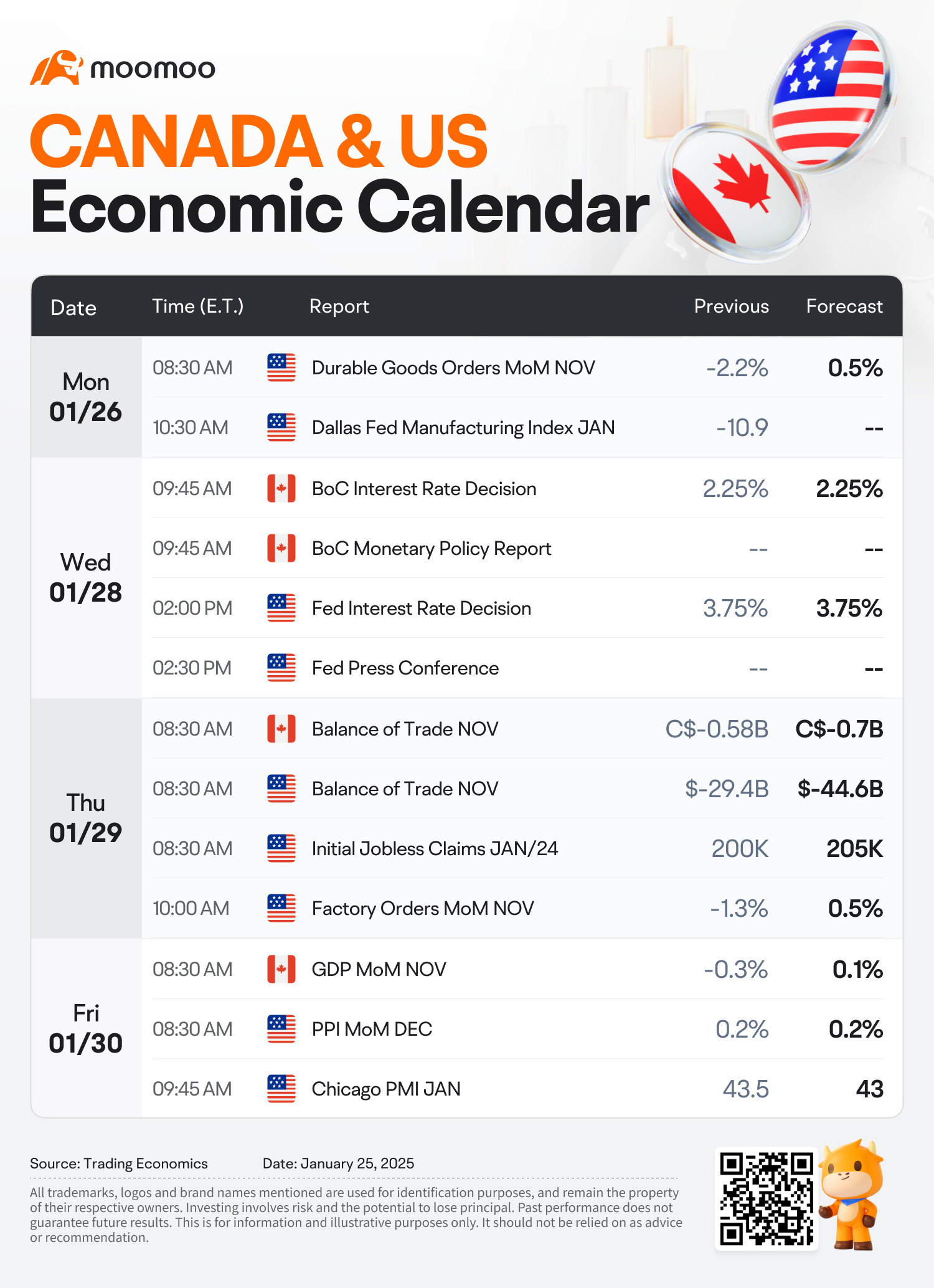This screenshot has width=934, height=1288.
Task: Select the Wed 01/28 date cell
Action: 86,578
